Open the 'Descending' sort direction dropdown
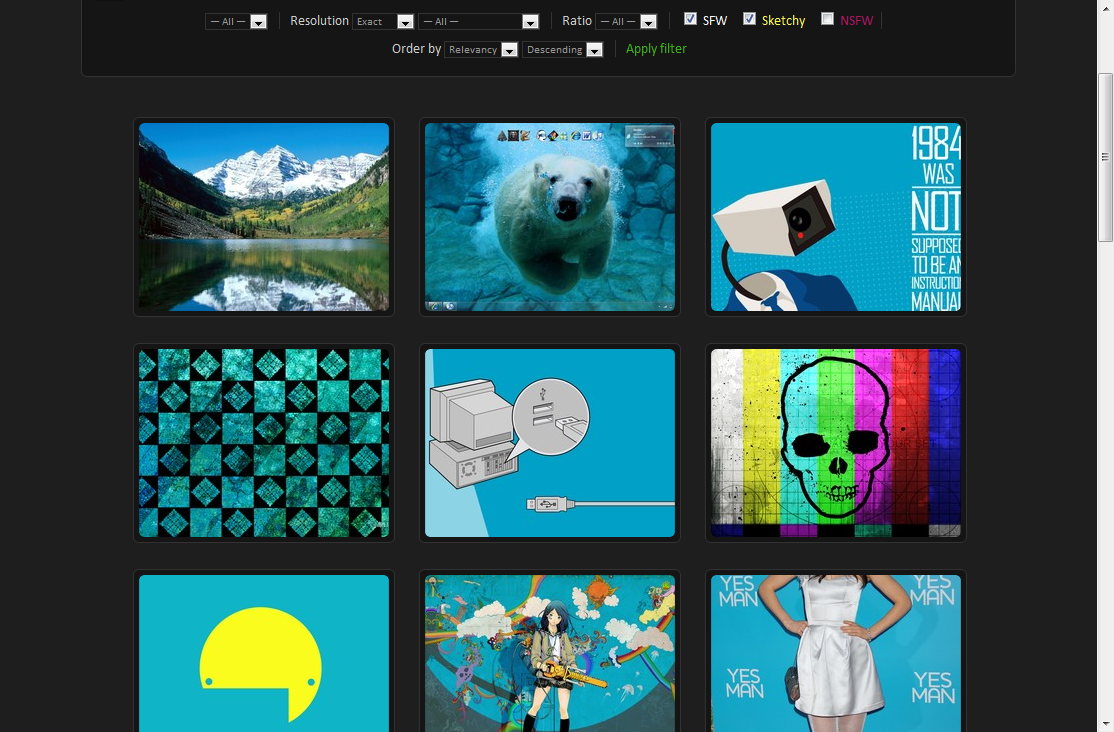 point(563,50)
